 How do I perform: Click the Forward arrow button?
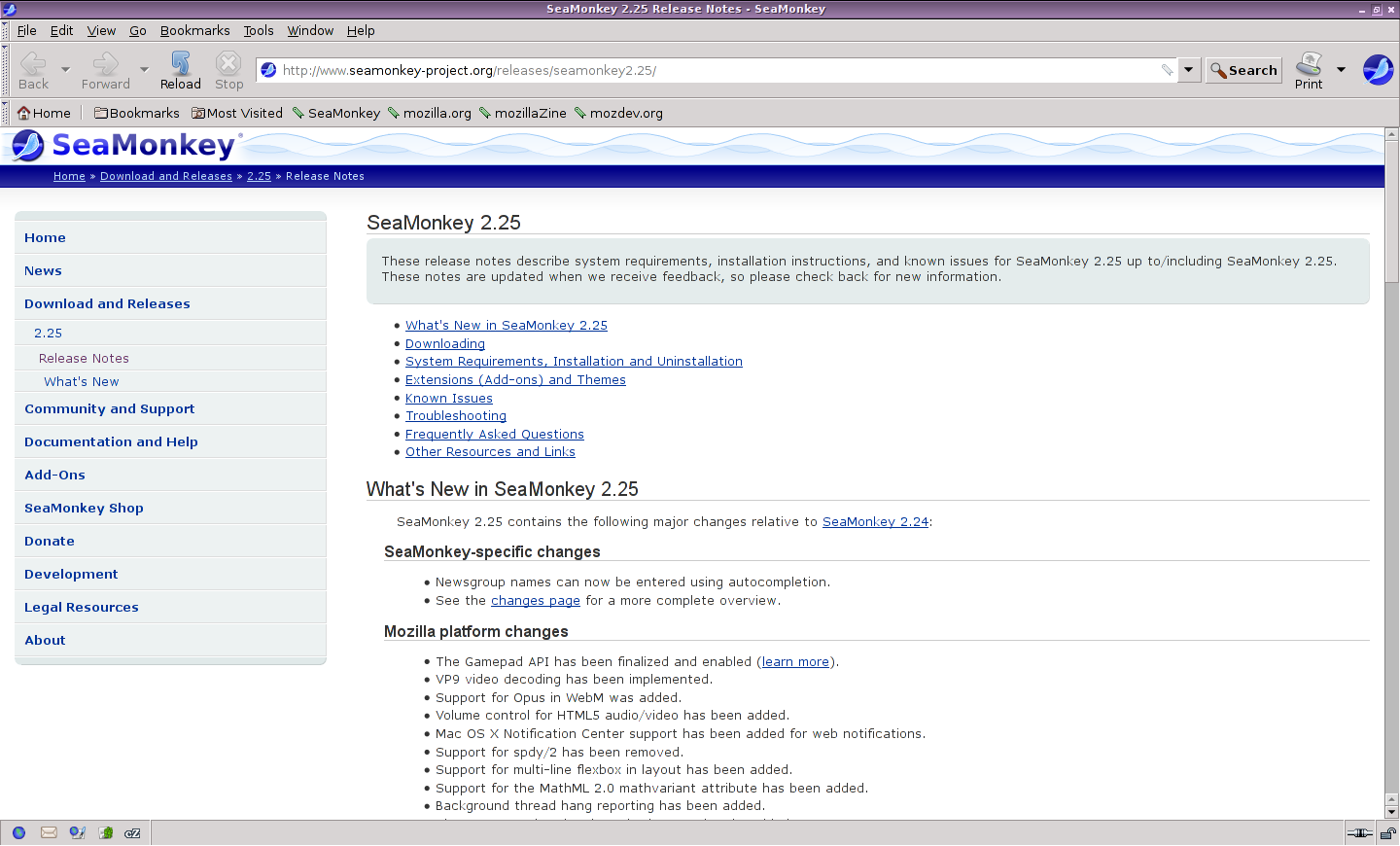pyautogui.click(x=106, y=70)
